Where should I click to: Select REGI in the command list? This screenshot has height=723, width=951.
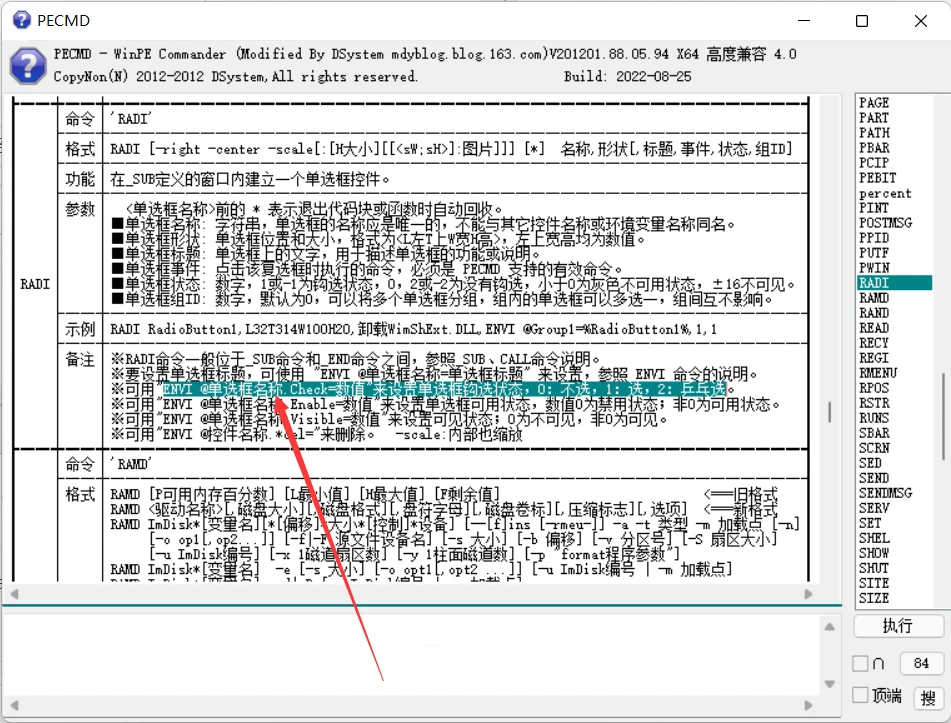click(x=873, y=358)
